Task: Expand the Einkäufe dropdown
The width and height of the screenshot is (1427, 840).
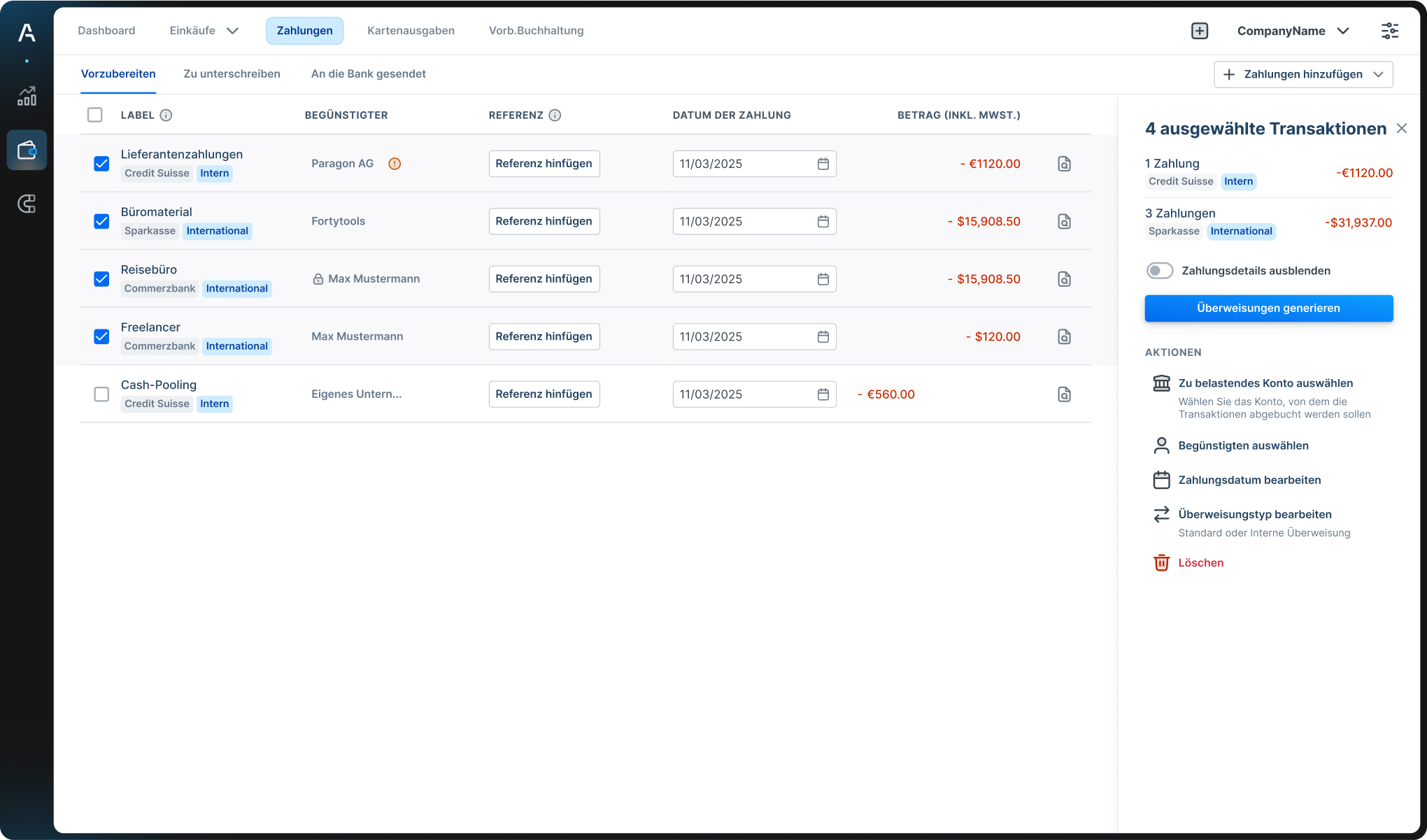Action: point(234,30)
